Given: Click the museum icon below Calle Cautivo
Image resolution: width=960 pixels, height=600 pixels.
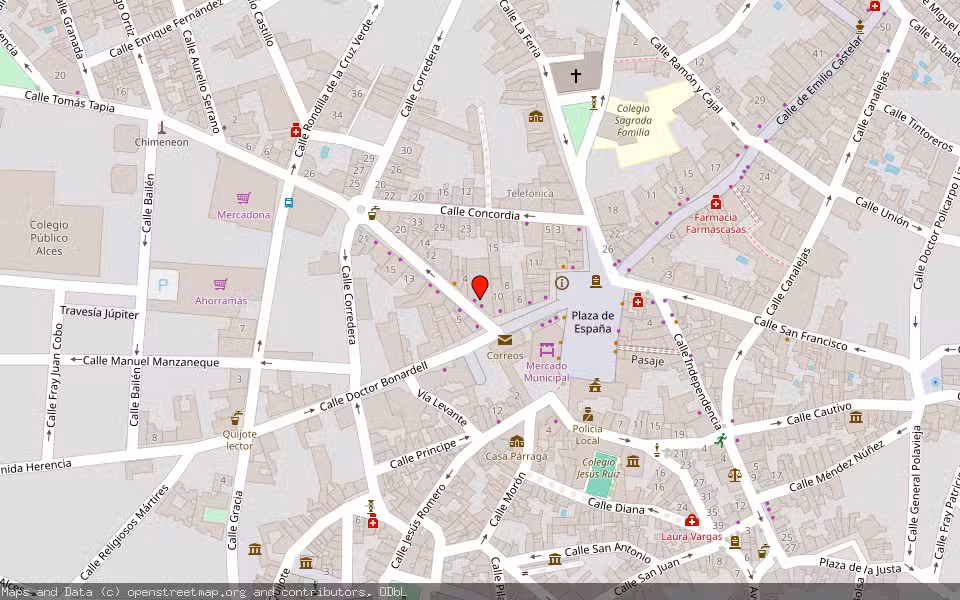Looking at the screenshot, I should (x=855, y=418).
